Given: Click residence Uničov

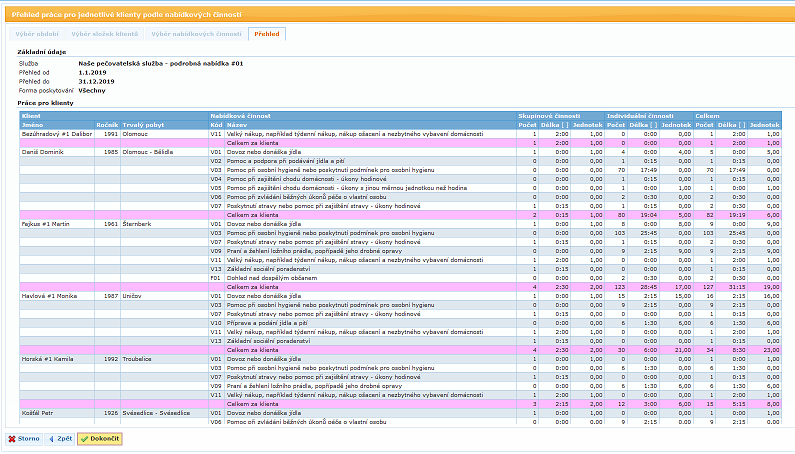Looking at the screenshot, I should pyautogui.click(x=132, y=296).
